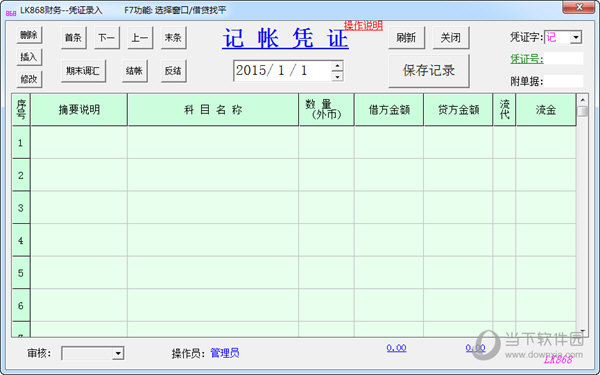Click the 科目名称 cell in row 2

(x=213, y=175)
